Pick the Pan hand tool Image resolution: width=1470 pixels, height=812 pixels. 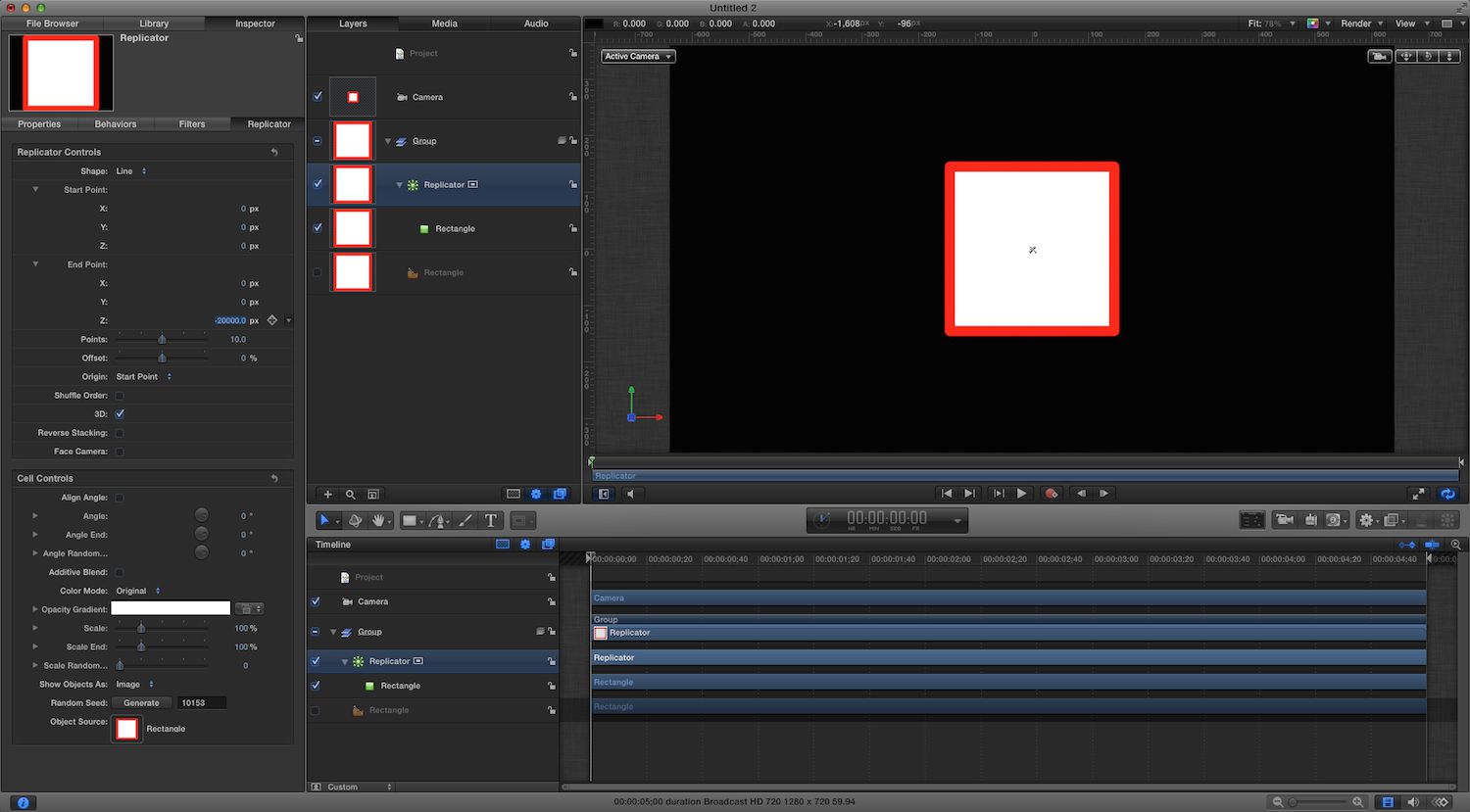point(377,520)
